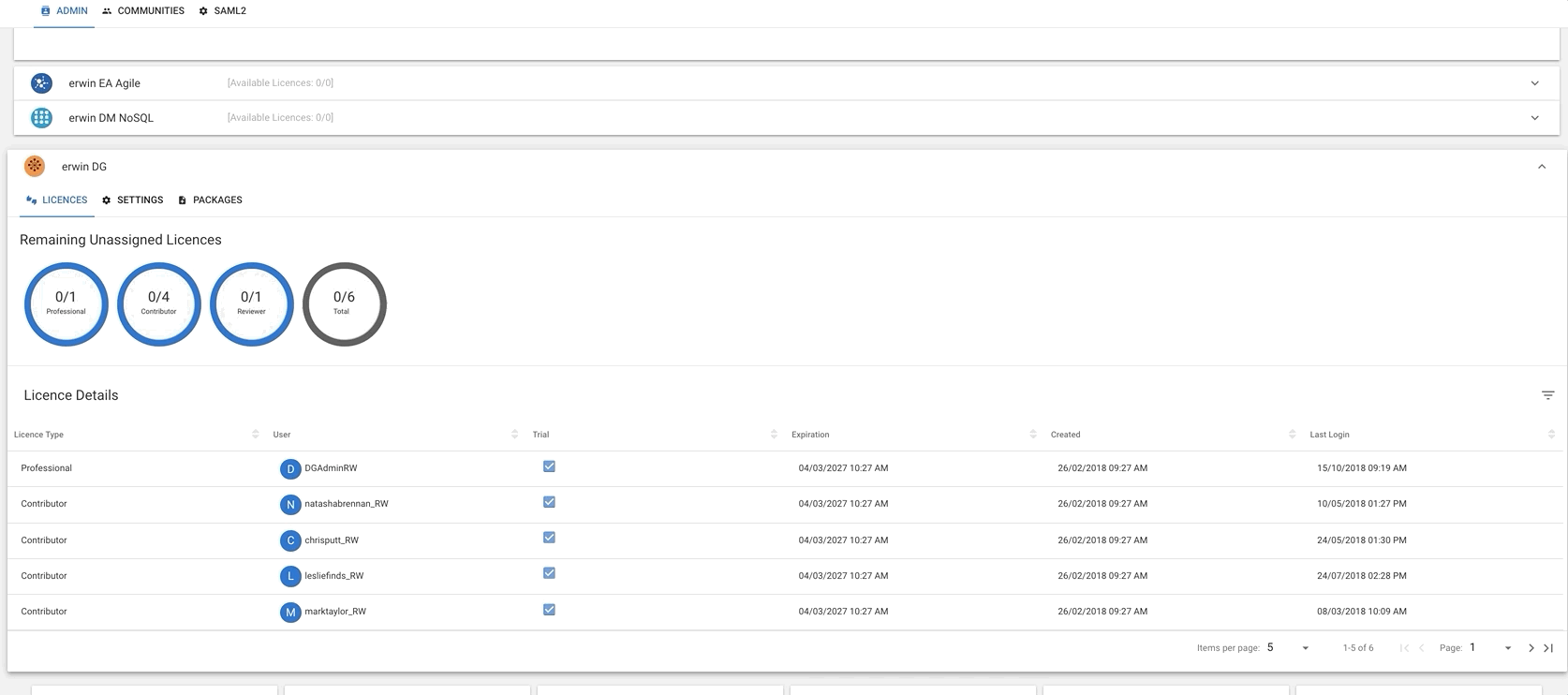Click the erwin DG product icon
This screenshot has height=695, width=1568.
35,166
